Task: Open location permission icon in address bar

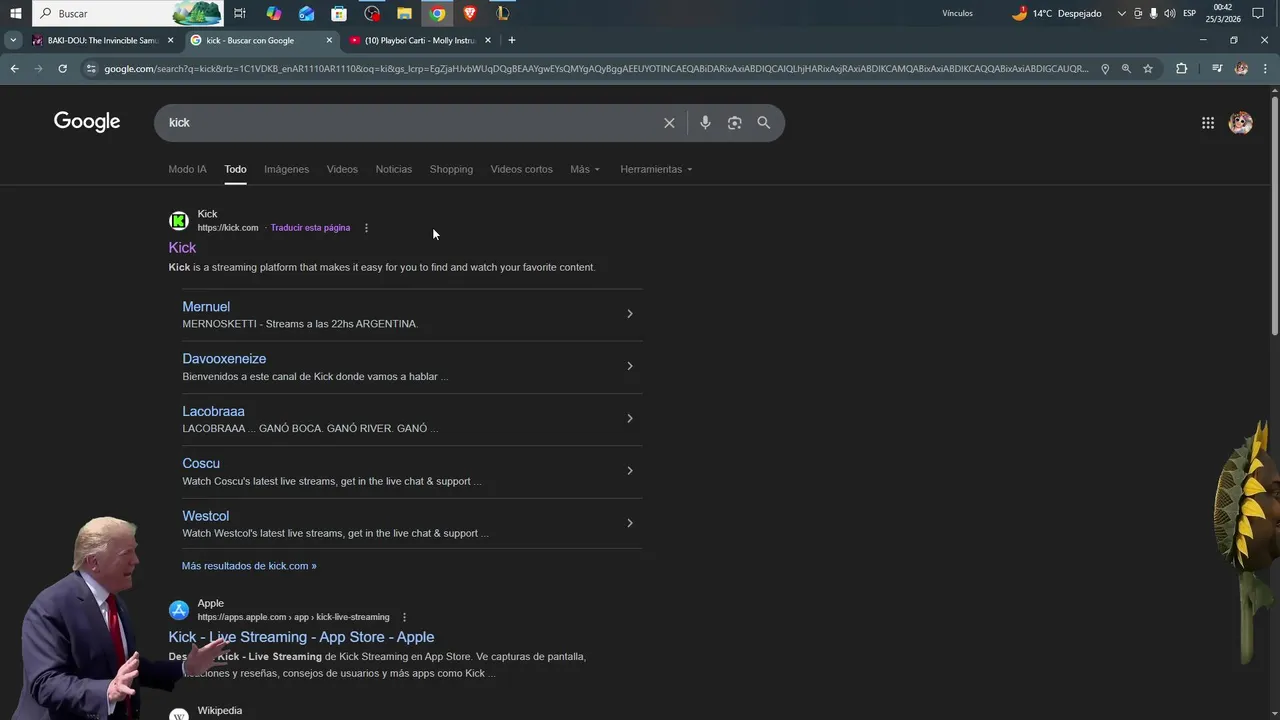Action: pyautogui.click(x=1105, y=69)
